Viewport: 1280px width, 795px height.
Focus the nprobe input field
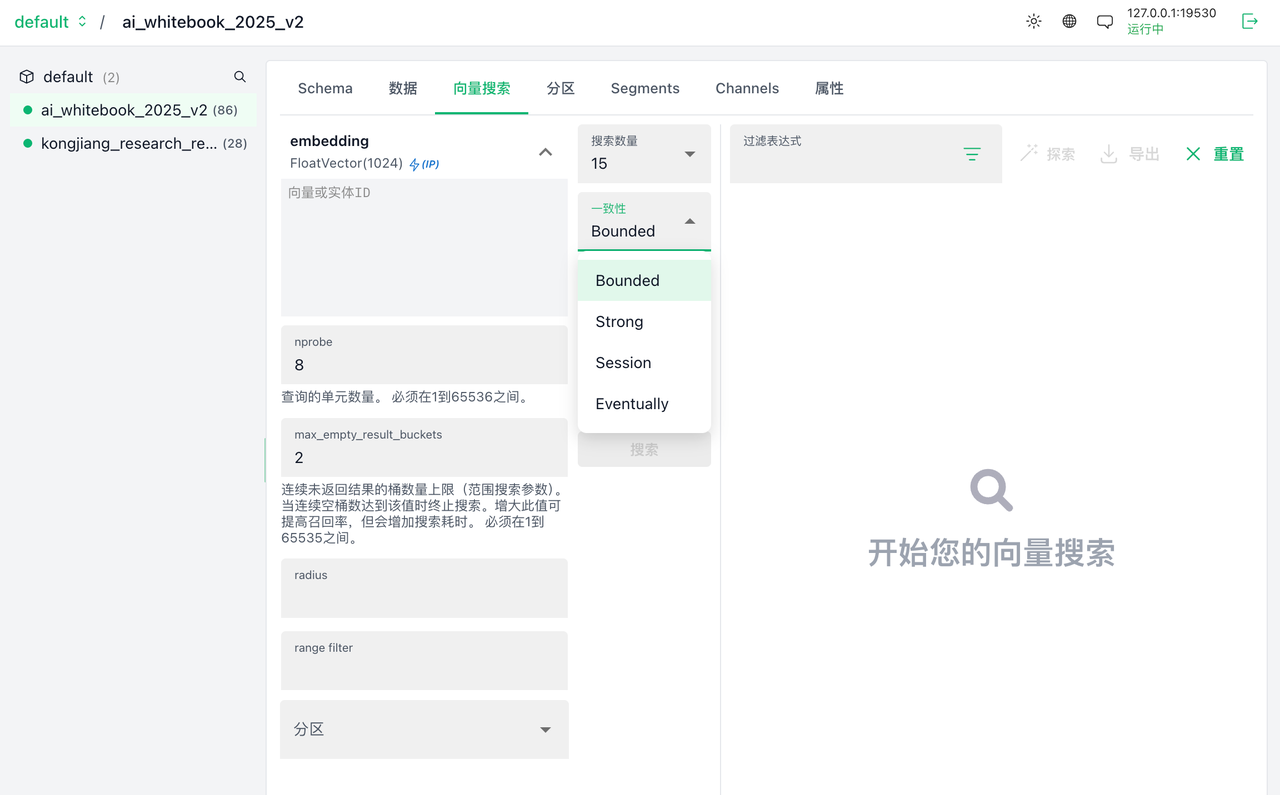(424, 355)
